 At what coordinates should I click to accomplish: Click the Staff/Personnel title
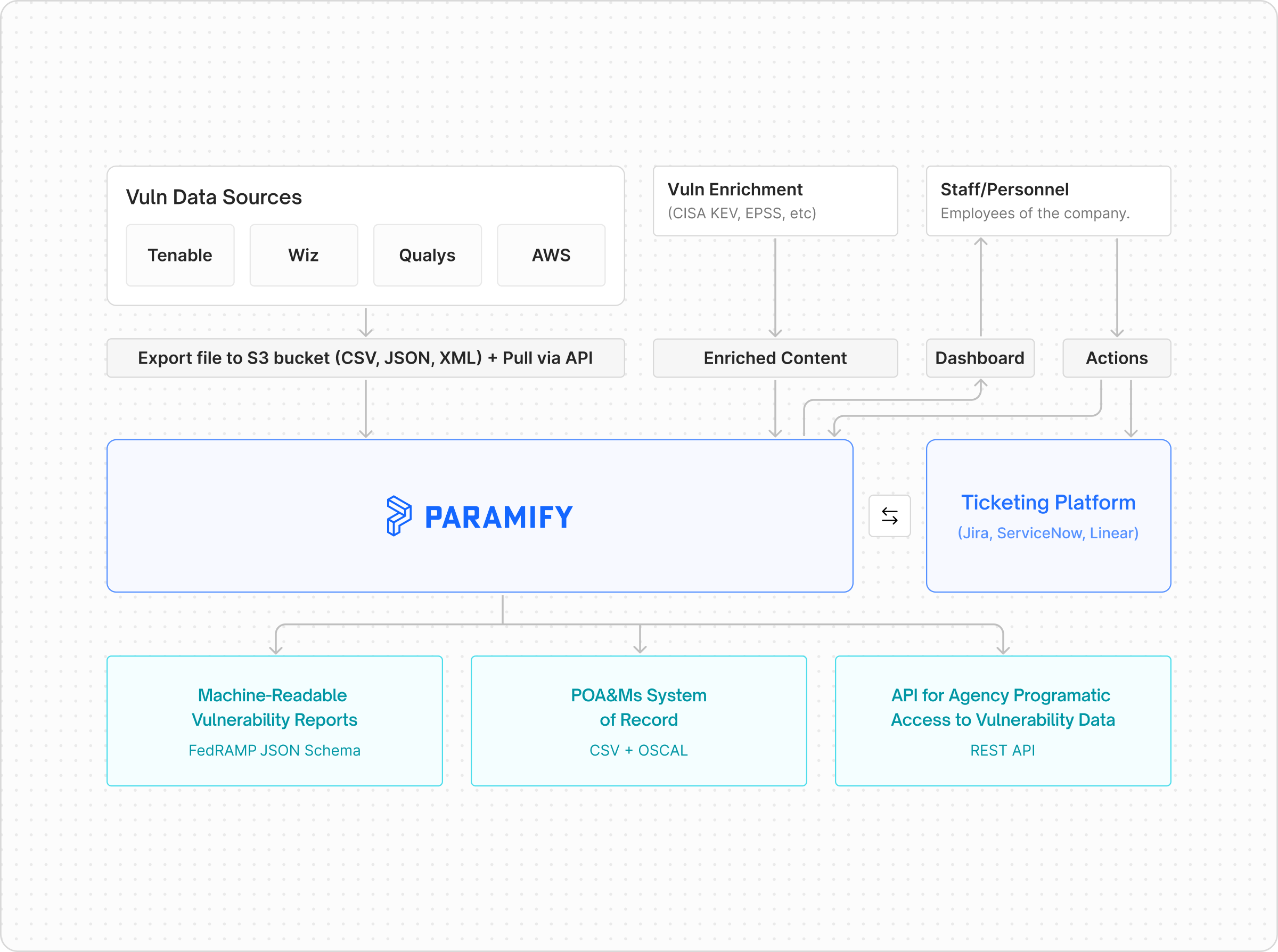1005,189
